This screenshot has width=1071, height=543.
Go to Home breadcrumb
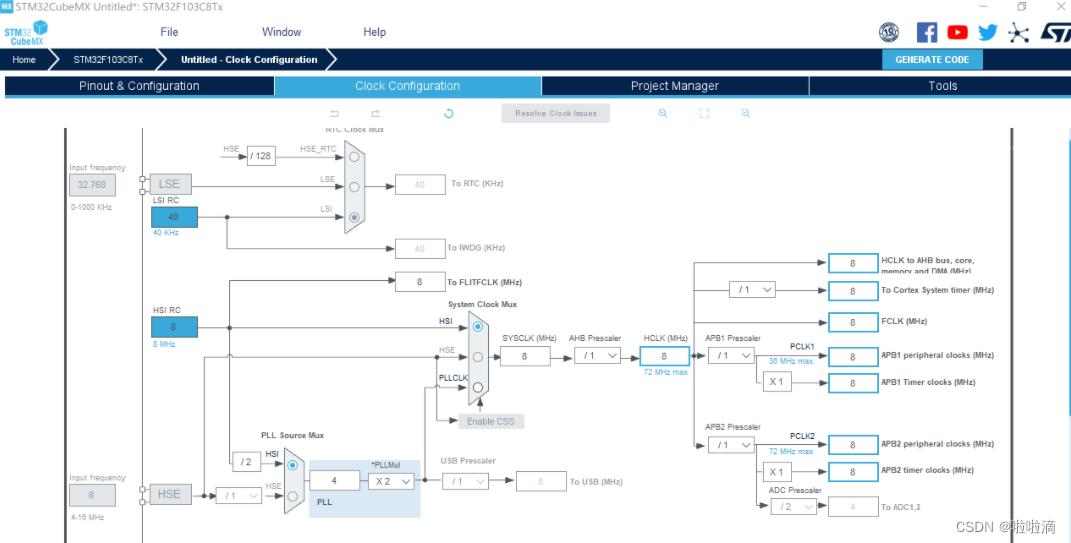(24, 59)
